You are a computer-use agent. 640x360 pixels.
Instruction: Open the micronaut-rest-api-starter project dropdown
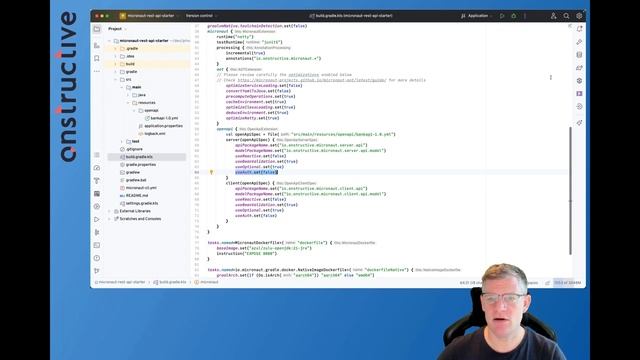tap(150, 16)
